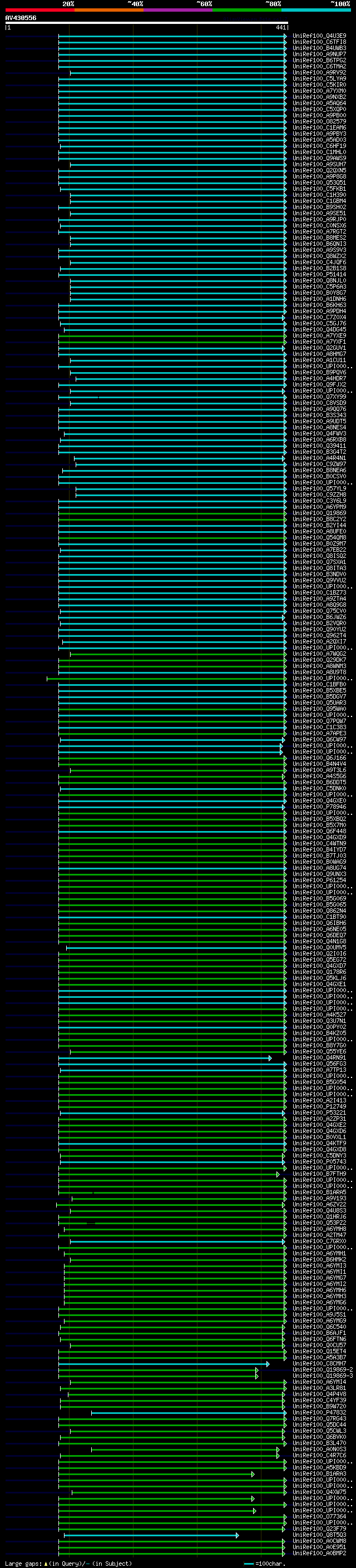Screen dimensions: 356x1568
Task: Open hit UniRef100_A0BMP2
Action: coord(319,1553)
